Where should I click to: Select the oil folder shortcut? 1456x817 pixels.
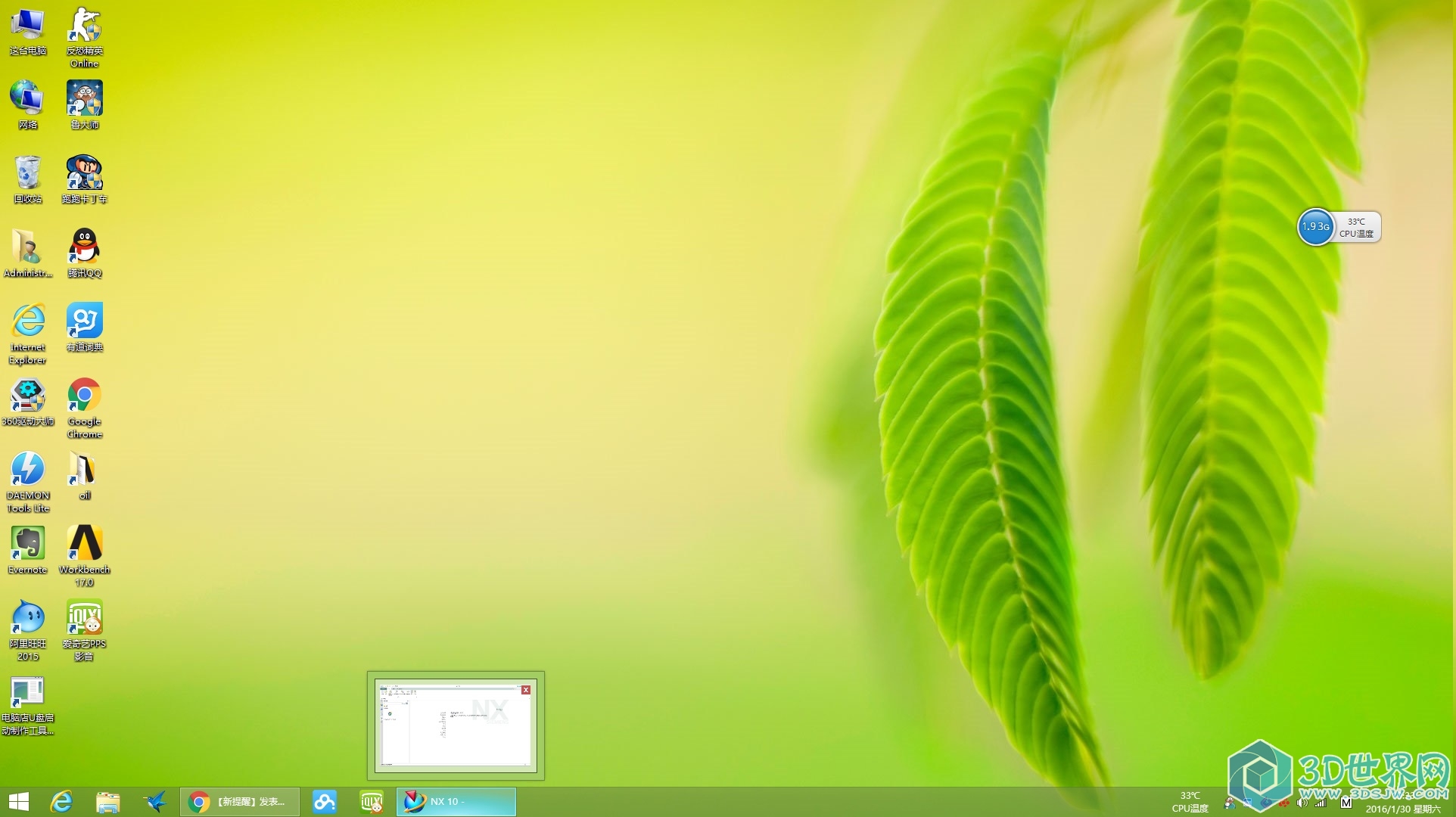(x=84, y=476)
